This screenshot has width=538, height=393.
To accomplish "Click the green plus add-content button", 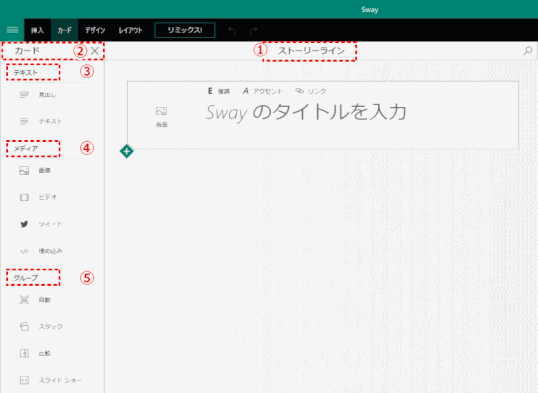I will click(127, 151).
